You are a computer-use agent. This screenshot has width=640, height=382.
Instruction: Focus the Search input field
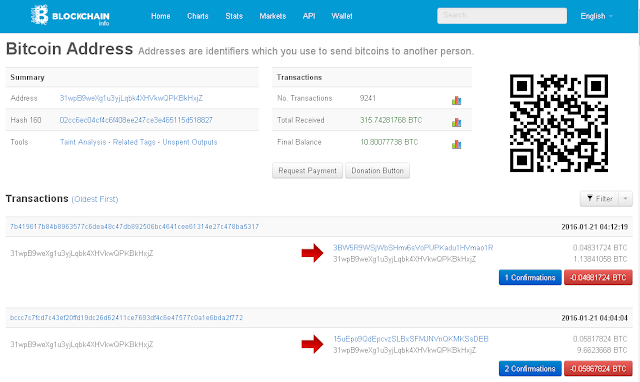click(502, 16)
